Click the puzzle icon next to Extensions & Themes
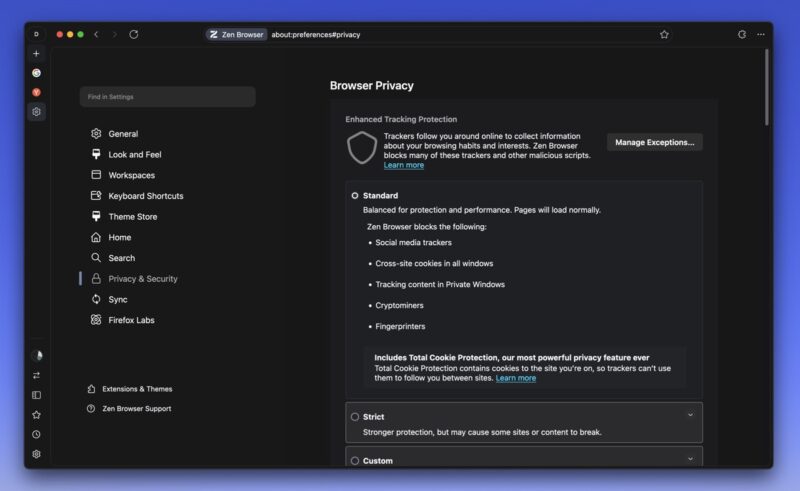This screenshot has height=491, width=800. pyautogui.click(x=91, y=388)
